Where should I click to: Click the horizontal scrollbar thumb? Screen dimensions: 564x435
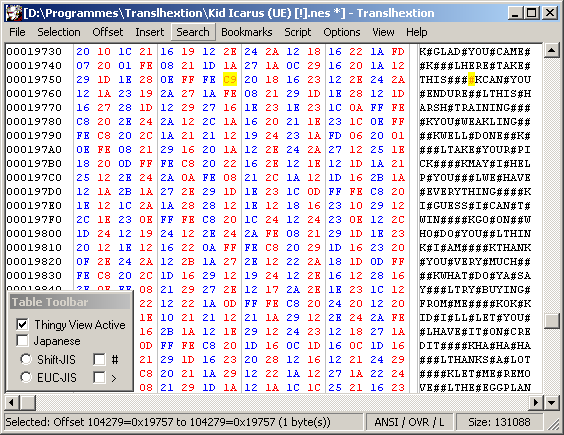click(27, 403)
